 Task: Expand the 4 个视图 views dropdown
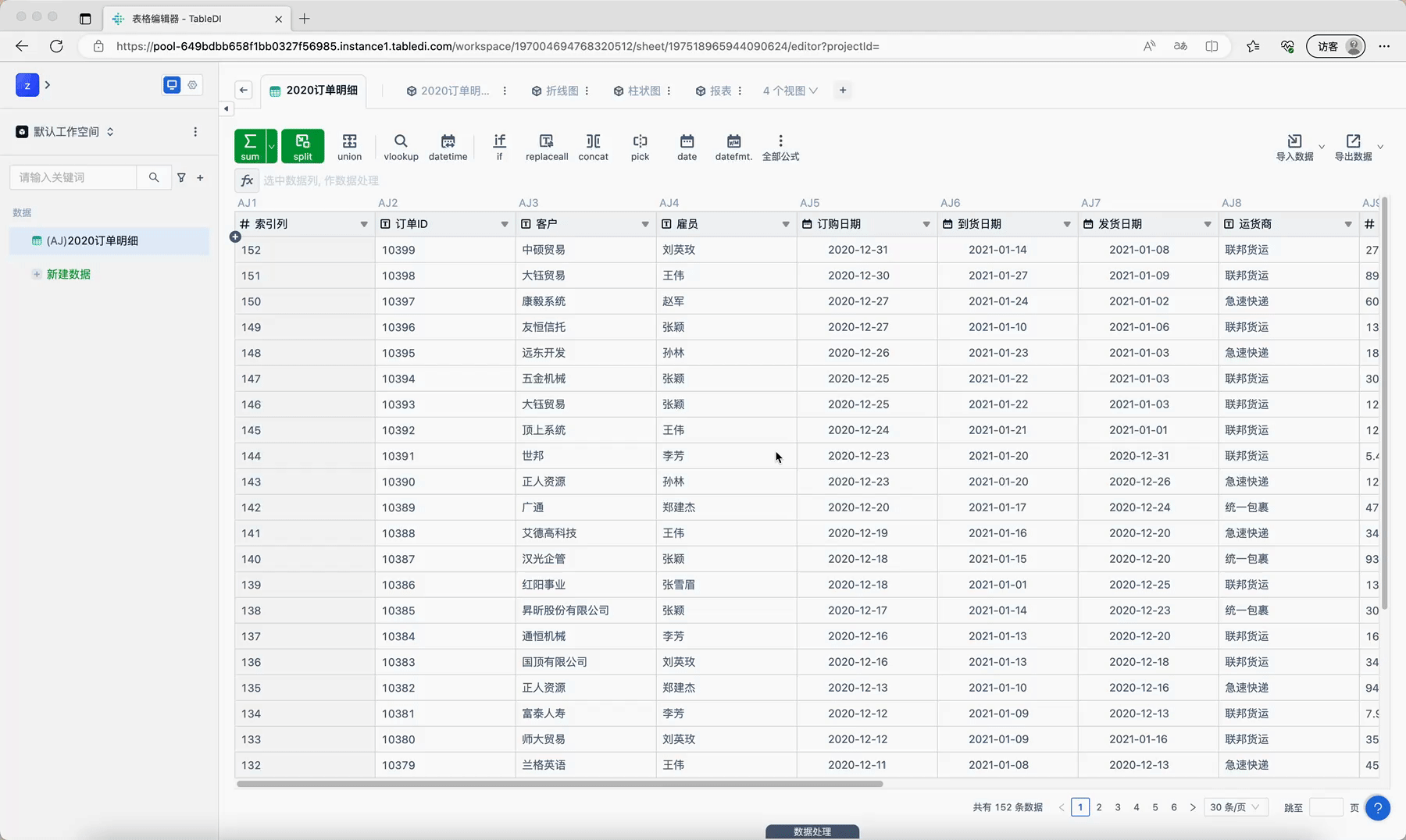(x=790, y=91)
